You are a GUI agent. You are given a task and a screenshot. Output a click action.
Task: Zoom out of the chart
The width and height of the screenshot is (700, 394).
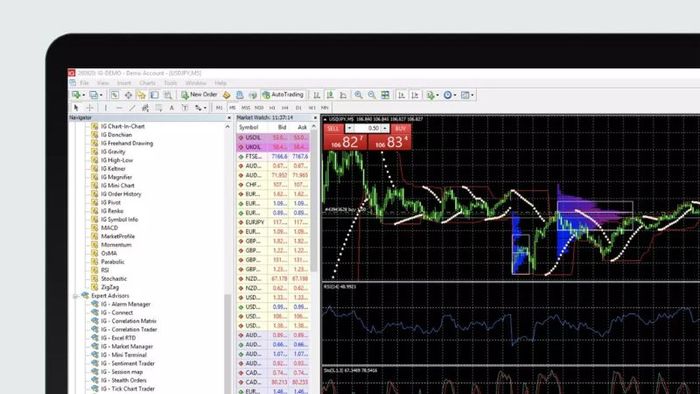coord(371,95)
